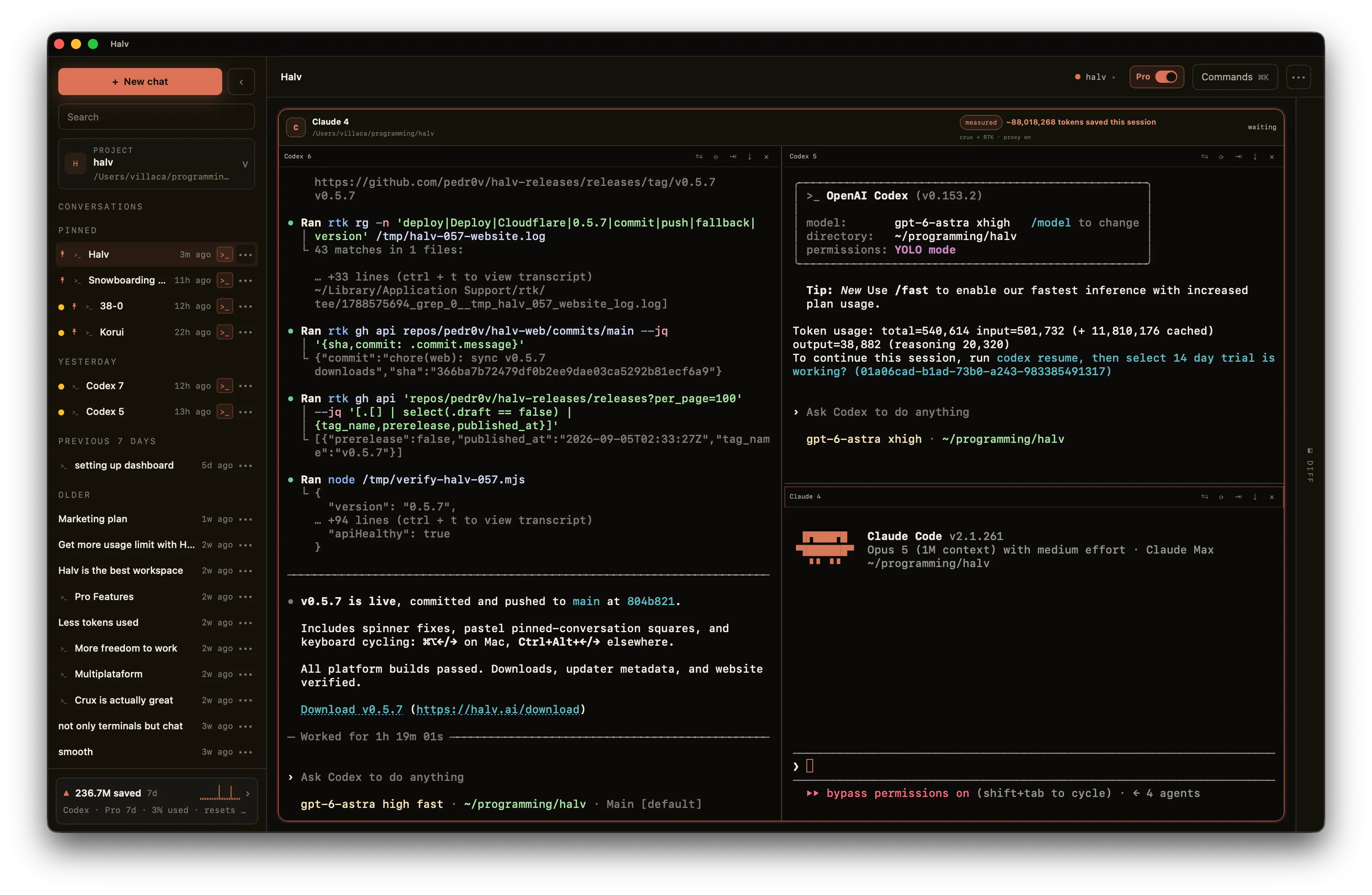Click the terminal icon on Snowboarding row

click(225, 280)
